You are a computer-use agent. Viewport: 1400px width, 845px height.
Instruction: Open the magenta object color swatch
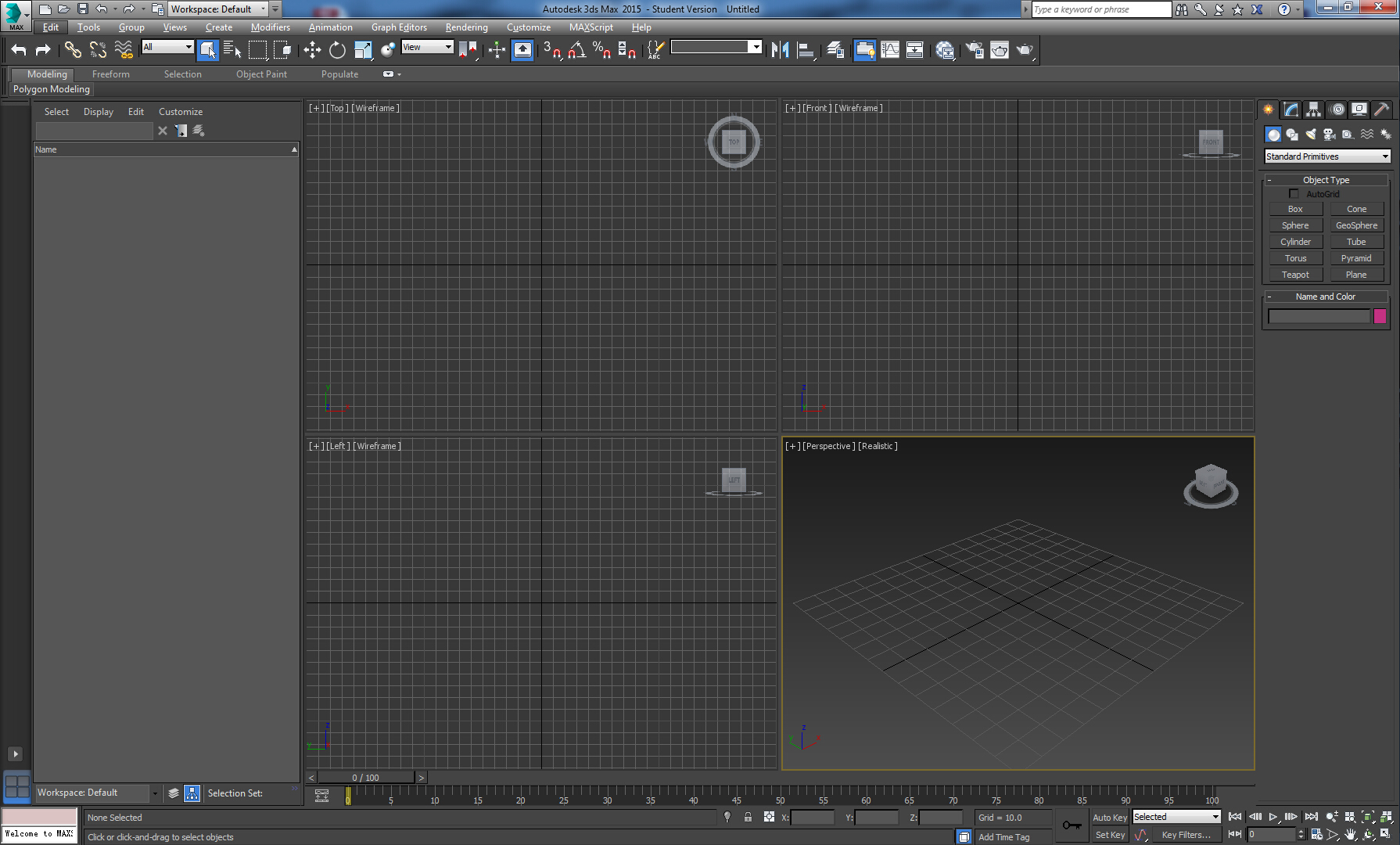click(x=1380, y=316)
